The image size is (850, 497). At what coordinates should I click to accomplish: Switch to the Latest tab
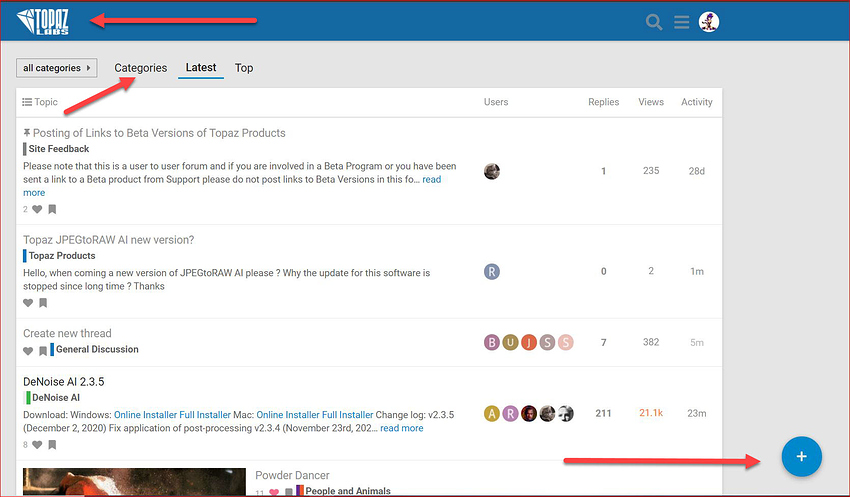pyautogui.click(x=201, y=67)
